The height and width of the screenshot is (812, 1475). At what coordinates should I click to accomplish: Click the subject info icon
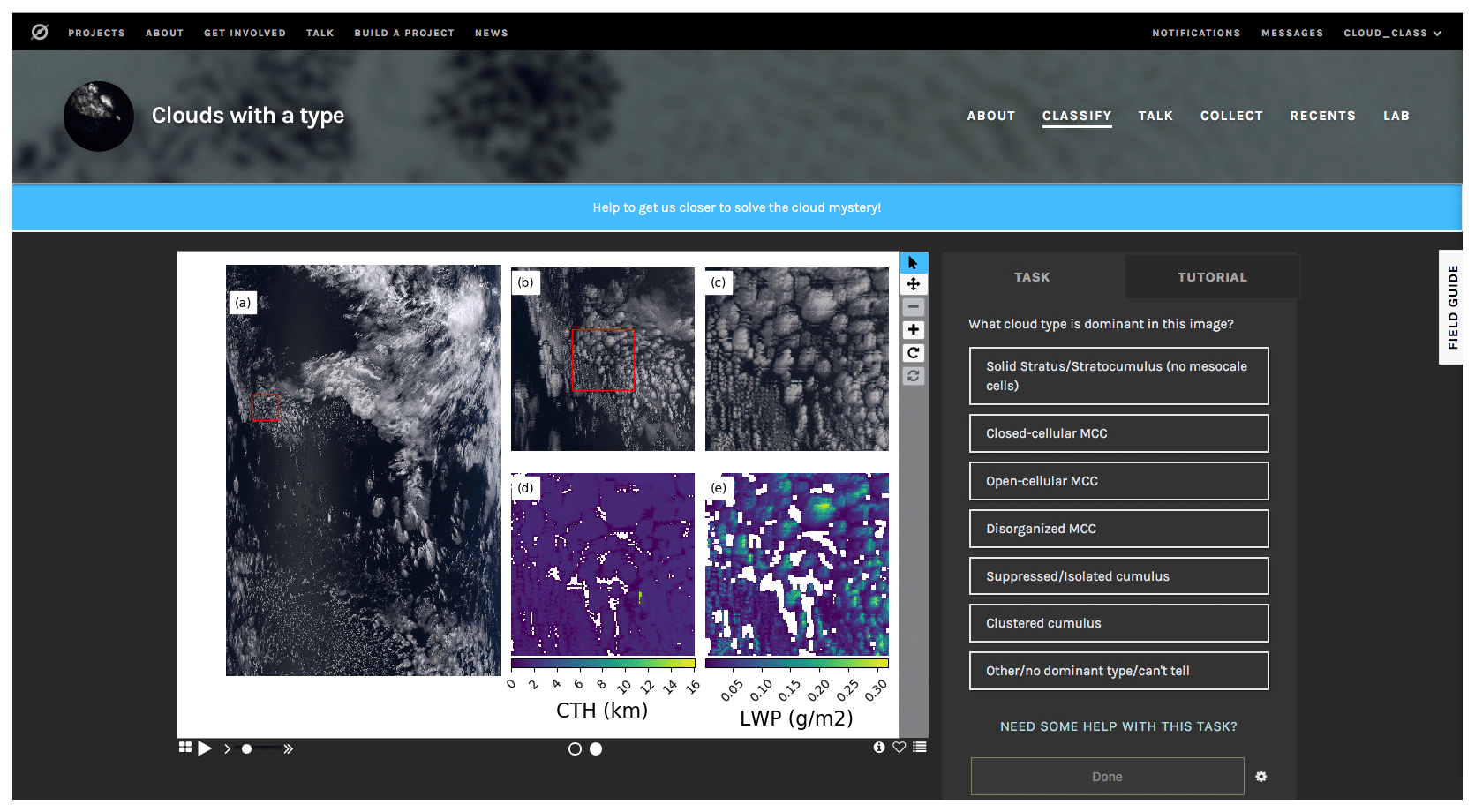pyautogui.click(x=878, y=748)
